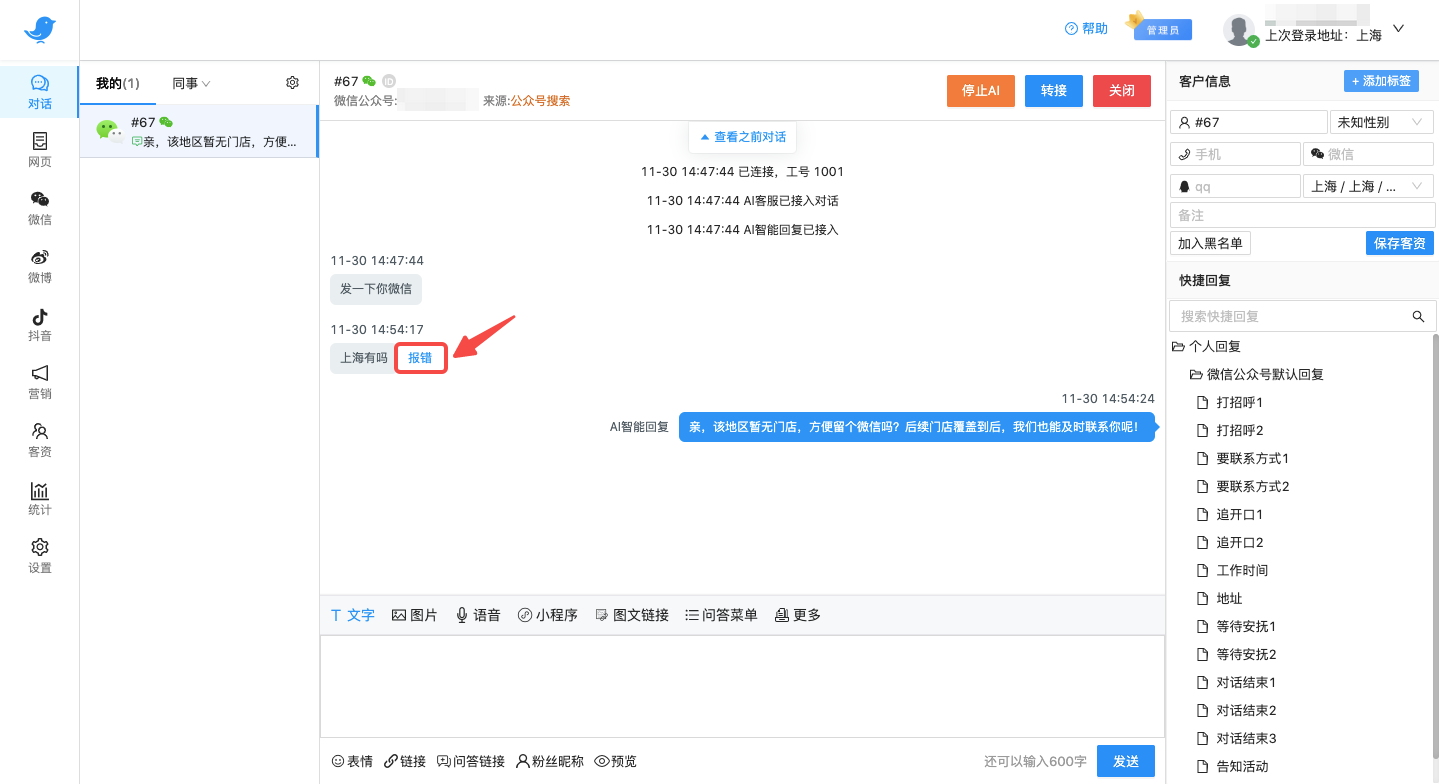Open the 微博 section in left sidebar
The width and height of the screenshot is (1439, 784).
[x=39, y=266]
